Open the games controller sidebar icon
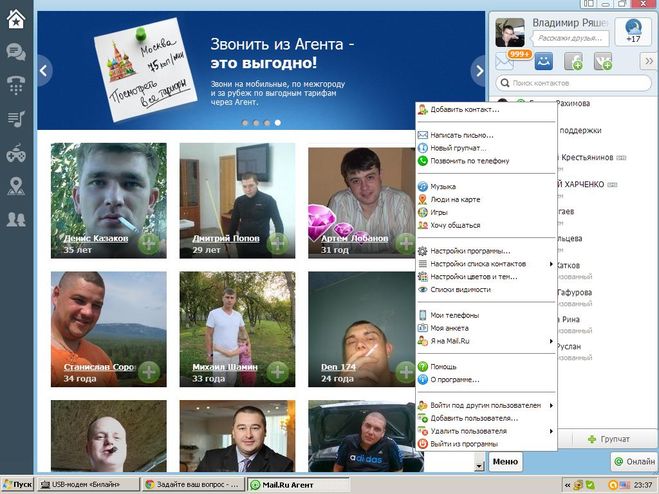The height and width of the screenshot is (494, 659). click(16, 153)
